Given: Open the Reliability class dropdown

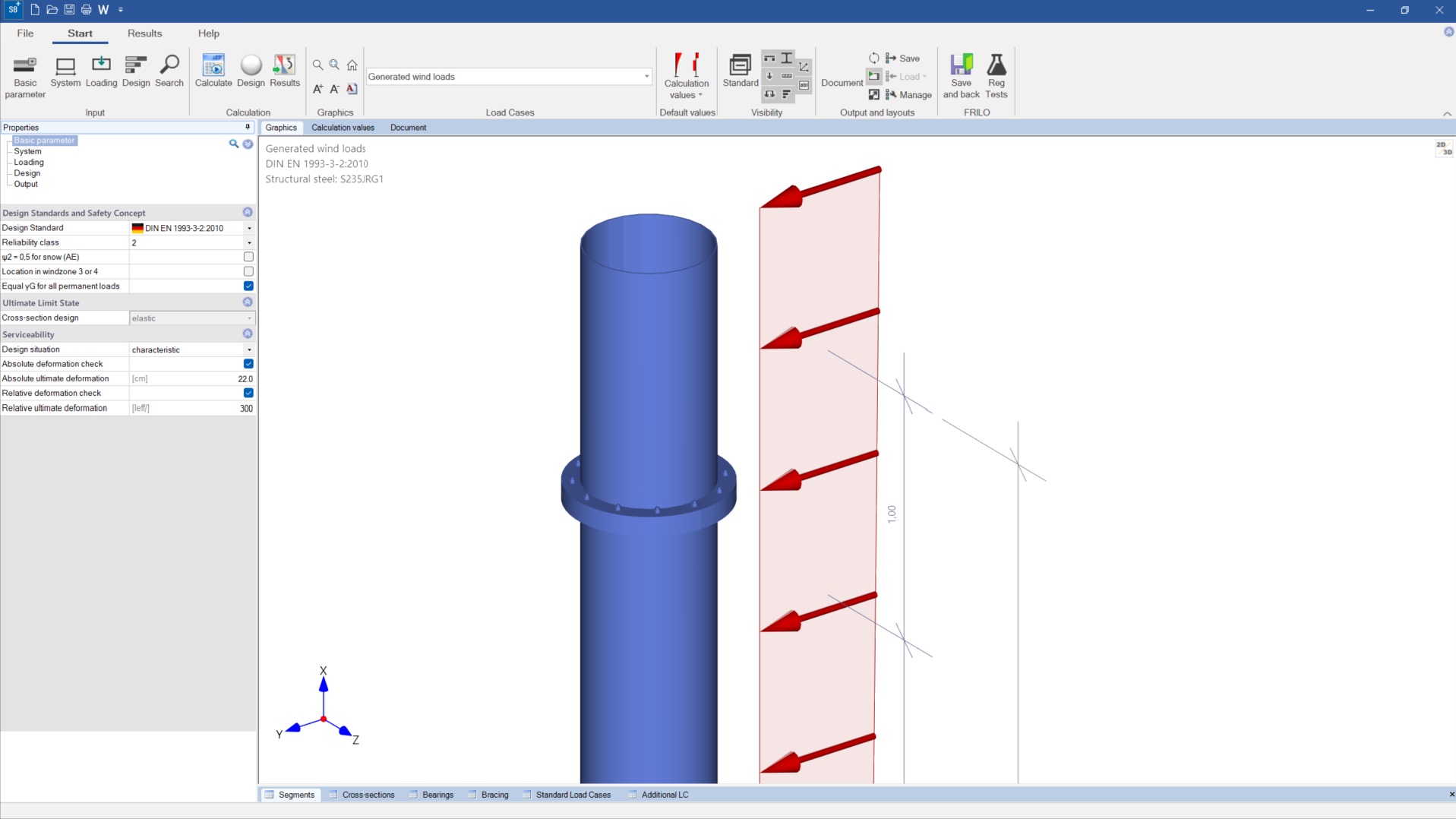Looking at the screenshot, I should point(249,242).
